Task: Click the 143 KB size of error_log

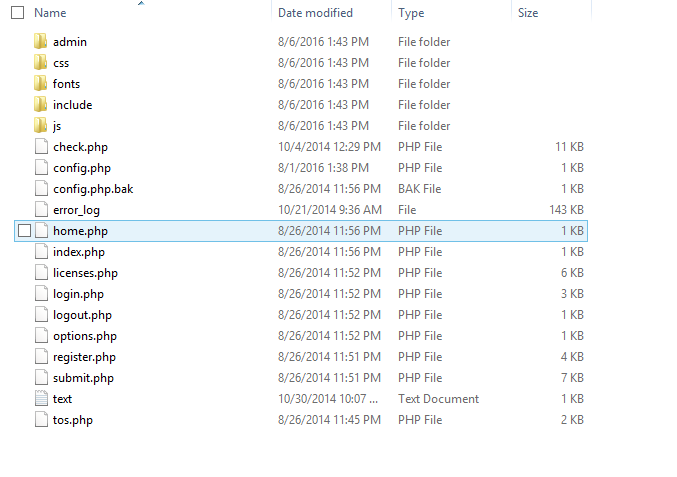Action: (x=566, y=210)
